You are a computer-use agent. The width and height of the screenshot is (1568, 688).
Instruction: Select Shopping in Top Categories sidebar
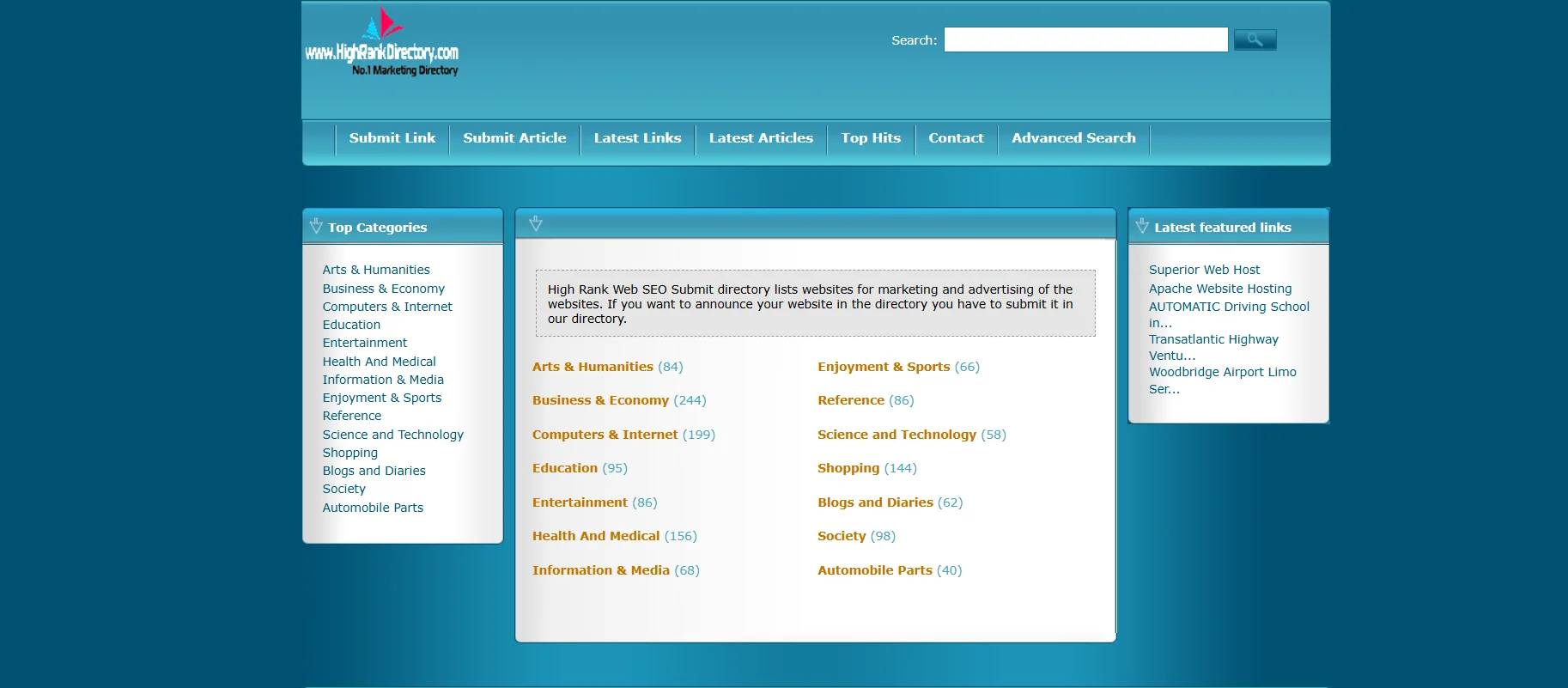pyautogui.click(x=350, y=453)
